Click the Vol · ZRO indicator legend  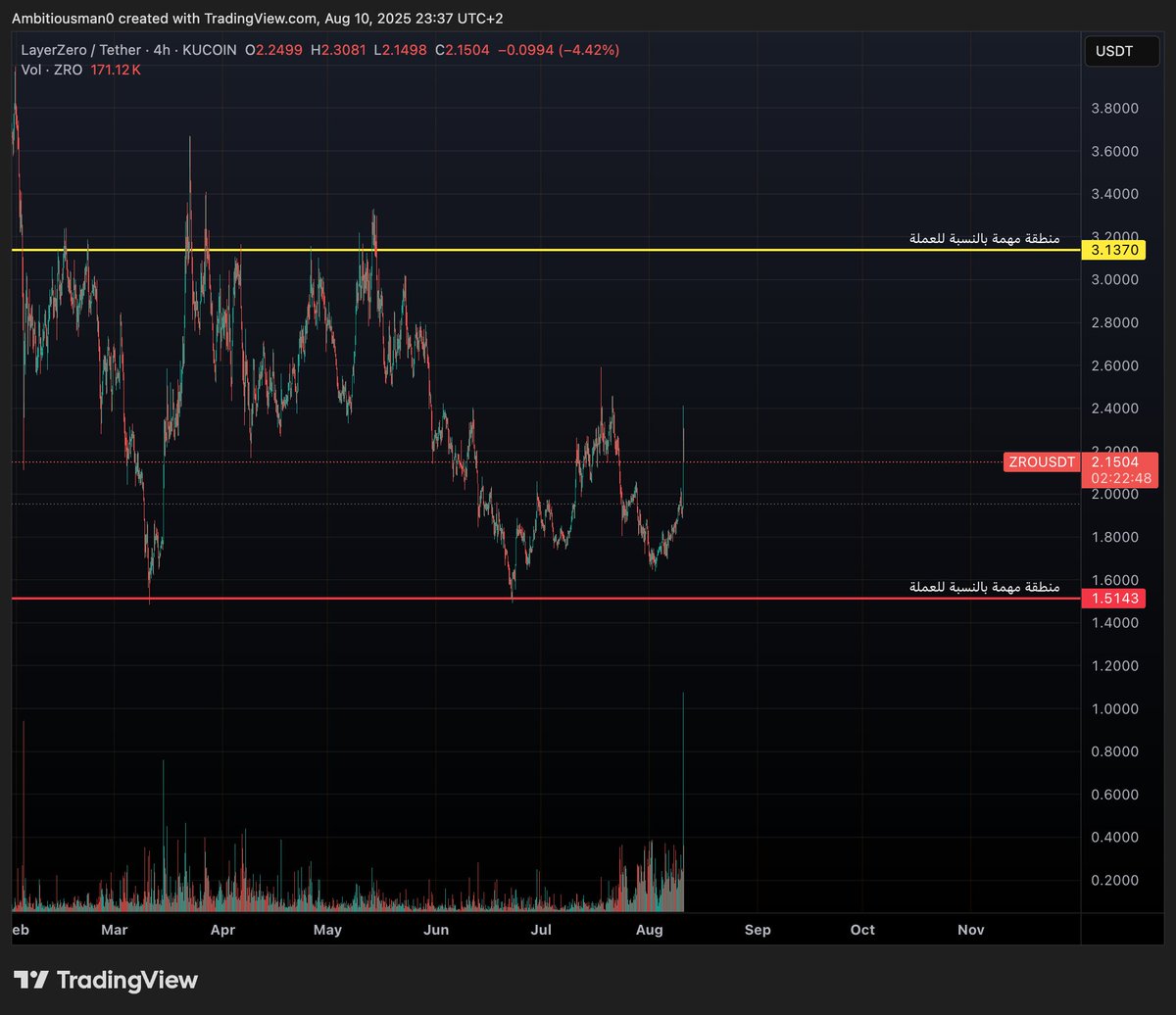(50, 70)
